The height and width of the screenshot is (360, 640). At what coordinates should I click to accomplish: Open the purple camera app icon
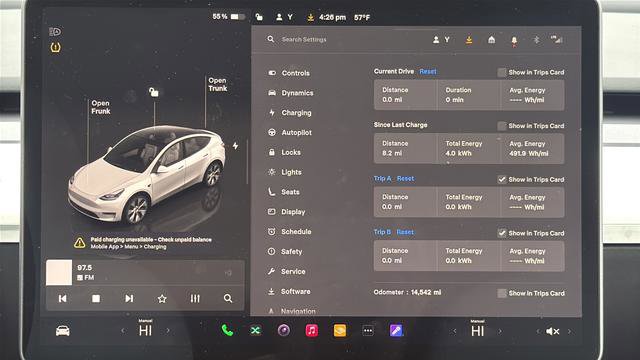(284, 331)
